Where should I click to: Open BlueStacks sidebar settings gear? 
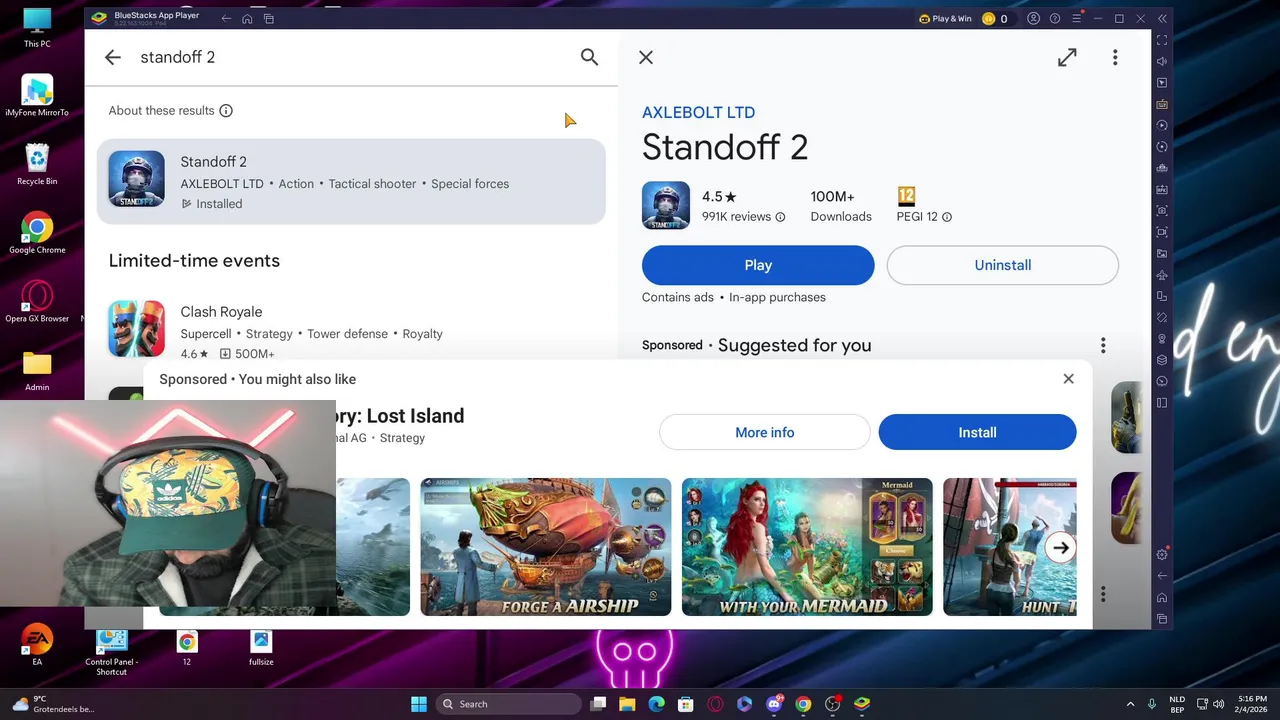1162,554
